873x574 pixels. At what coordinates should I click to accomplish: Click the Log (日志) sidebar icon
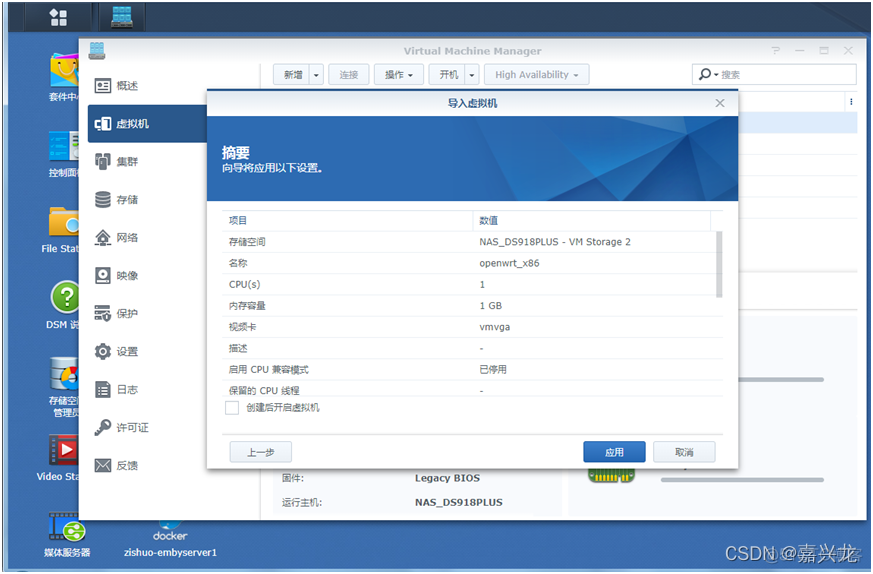point(102,389)
